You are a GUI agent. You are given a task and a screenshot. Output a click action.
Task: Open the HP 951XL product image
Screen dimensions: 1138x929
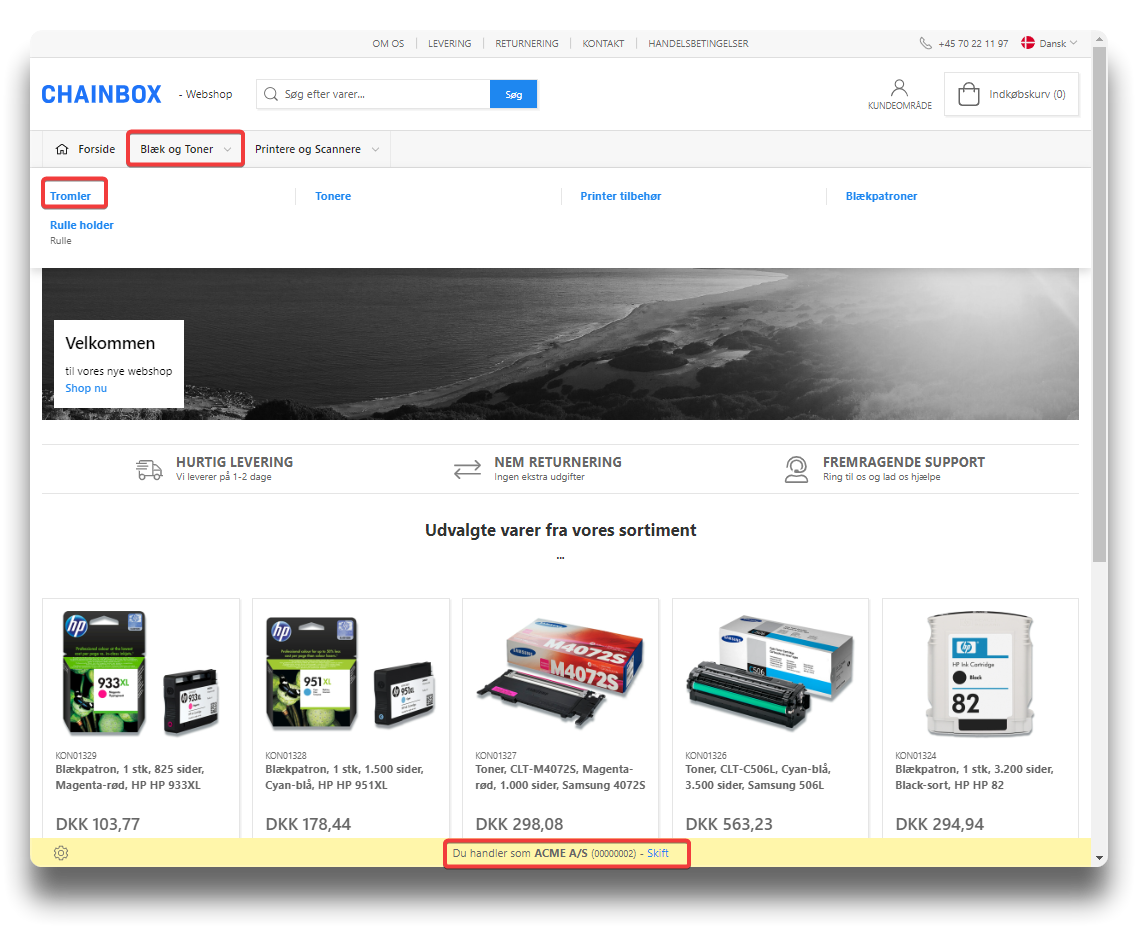[351, 673]
